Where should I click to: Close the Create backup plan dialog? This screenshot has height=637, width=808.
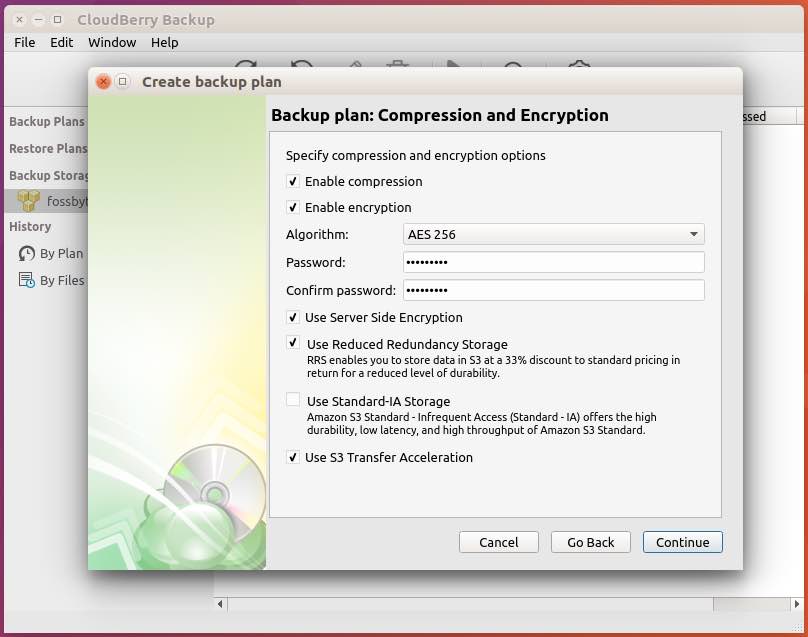[x=104, y=81]
